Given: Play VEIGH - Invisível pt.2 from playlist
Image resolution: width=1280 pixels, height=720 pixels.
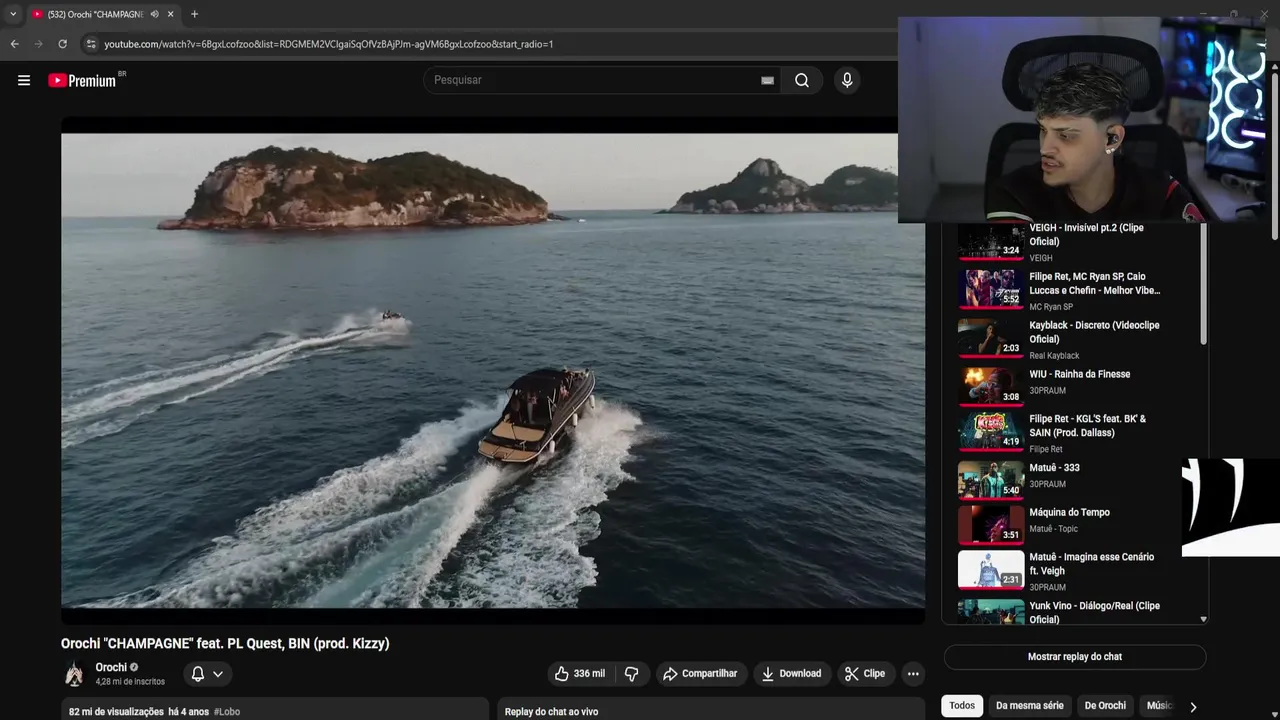Looking at the screenshot, I should (x=1075, y=242).
